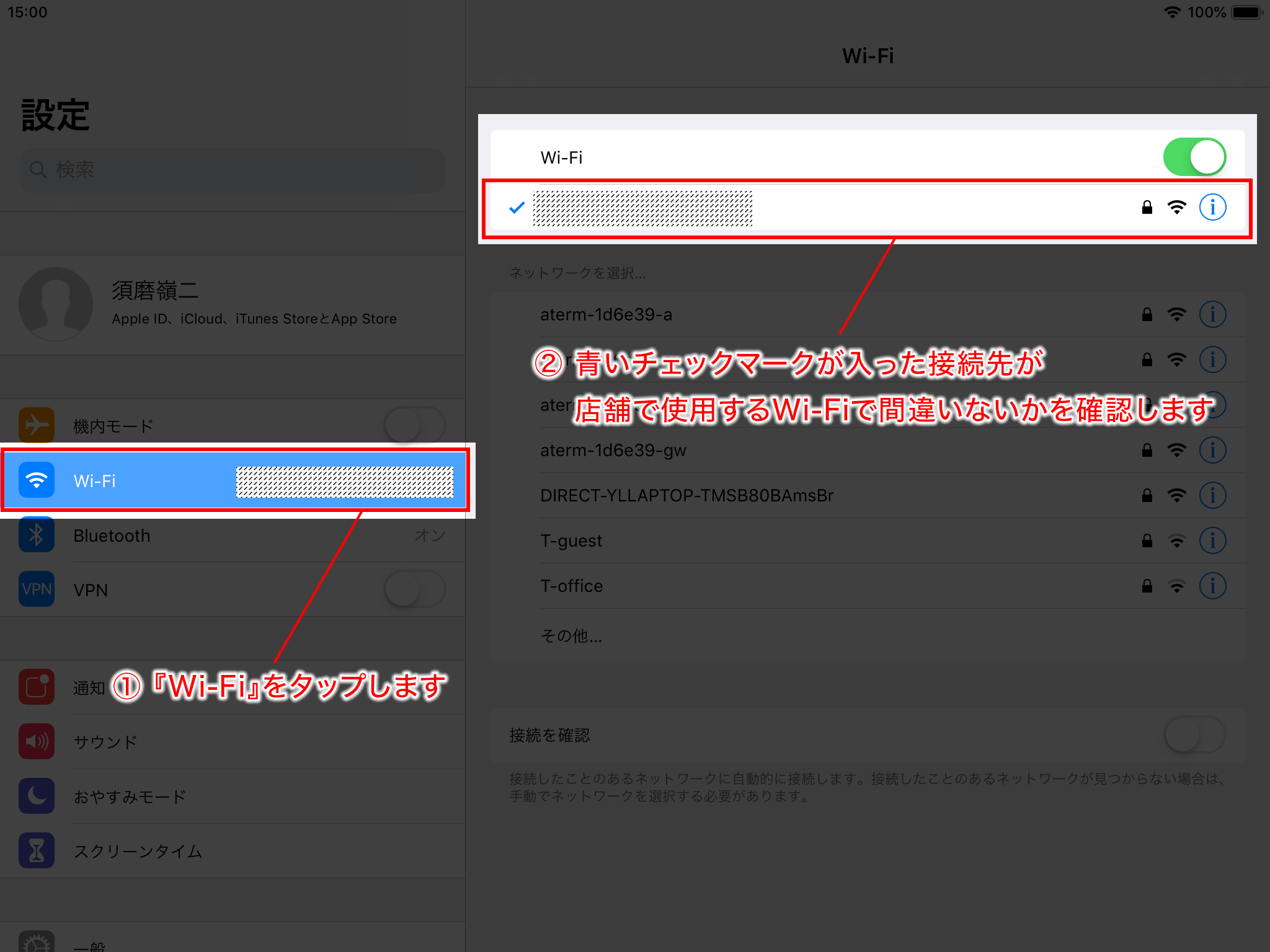The width and height of the screenshot is (1270, 952).
Task: Join network T-guest
Action: pos(868,540)
